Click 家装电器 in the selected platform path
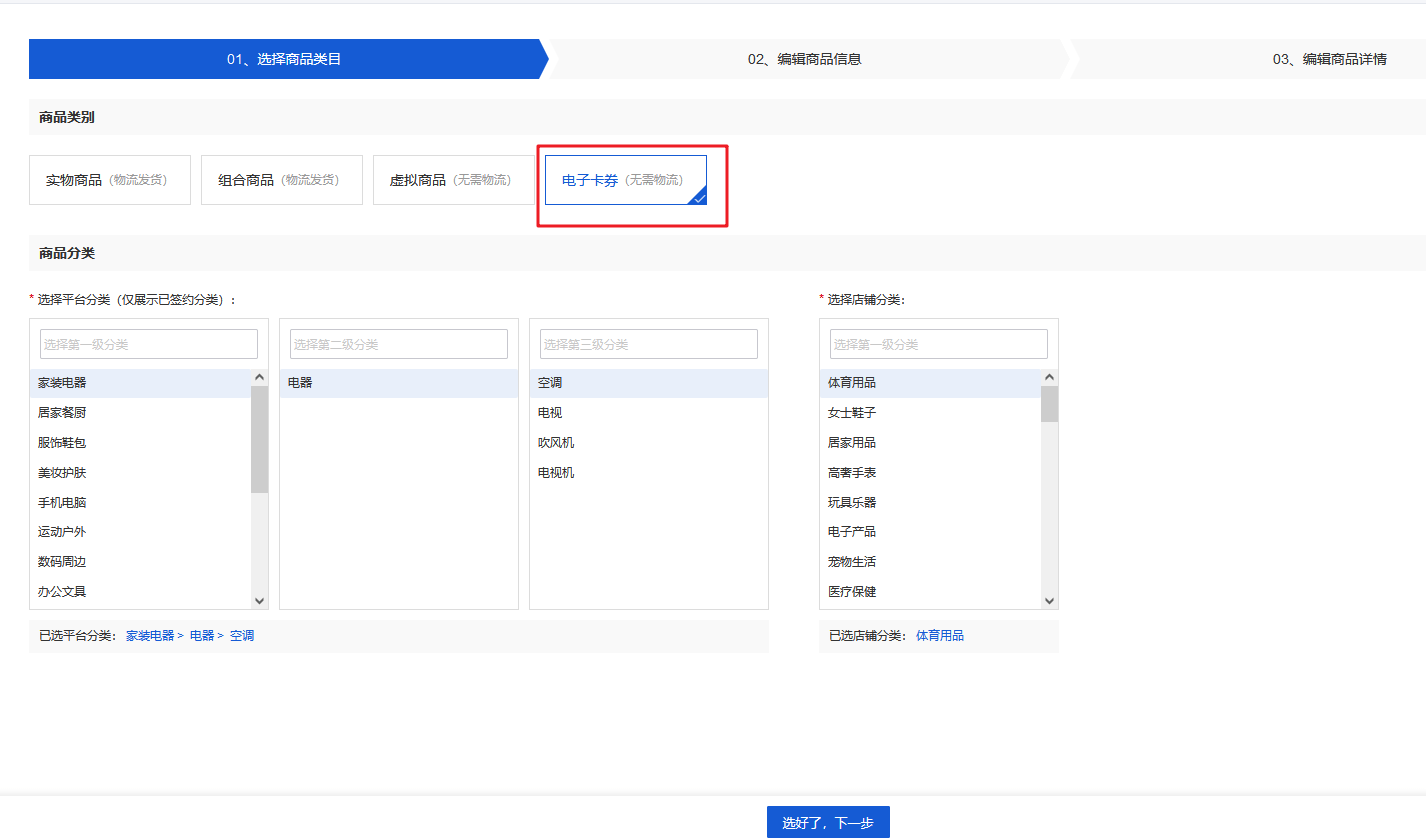Screen dimensions: 1426x840 [150, 636]
